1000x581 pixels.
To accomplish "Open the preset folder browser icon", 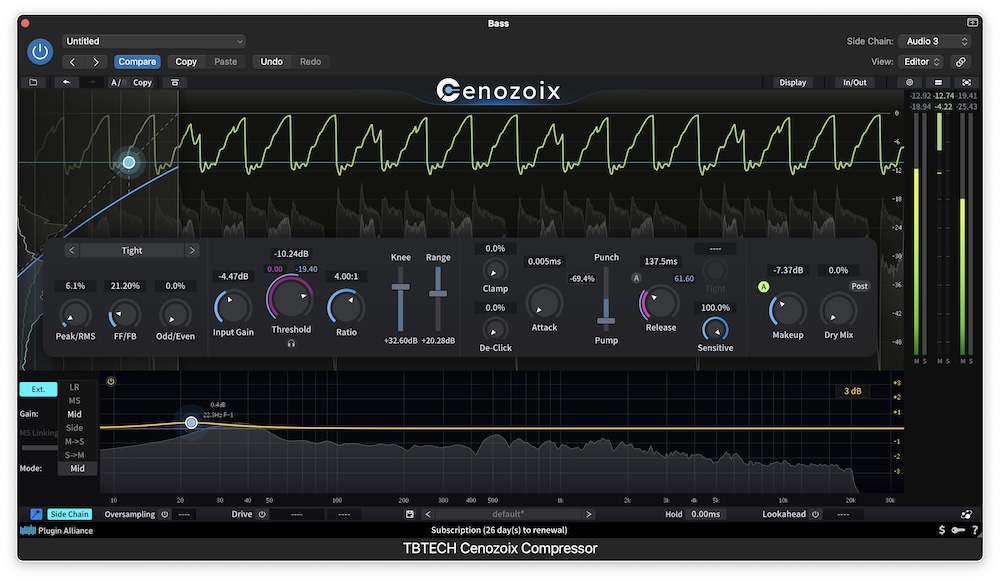I will pyautogui.click(x=34, y=82).
